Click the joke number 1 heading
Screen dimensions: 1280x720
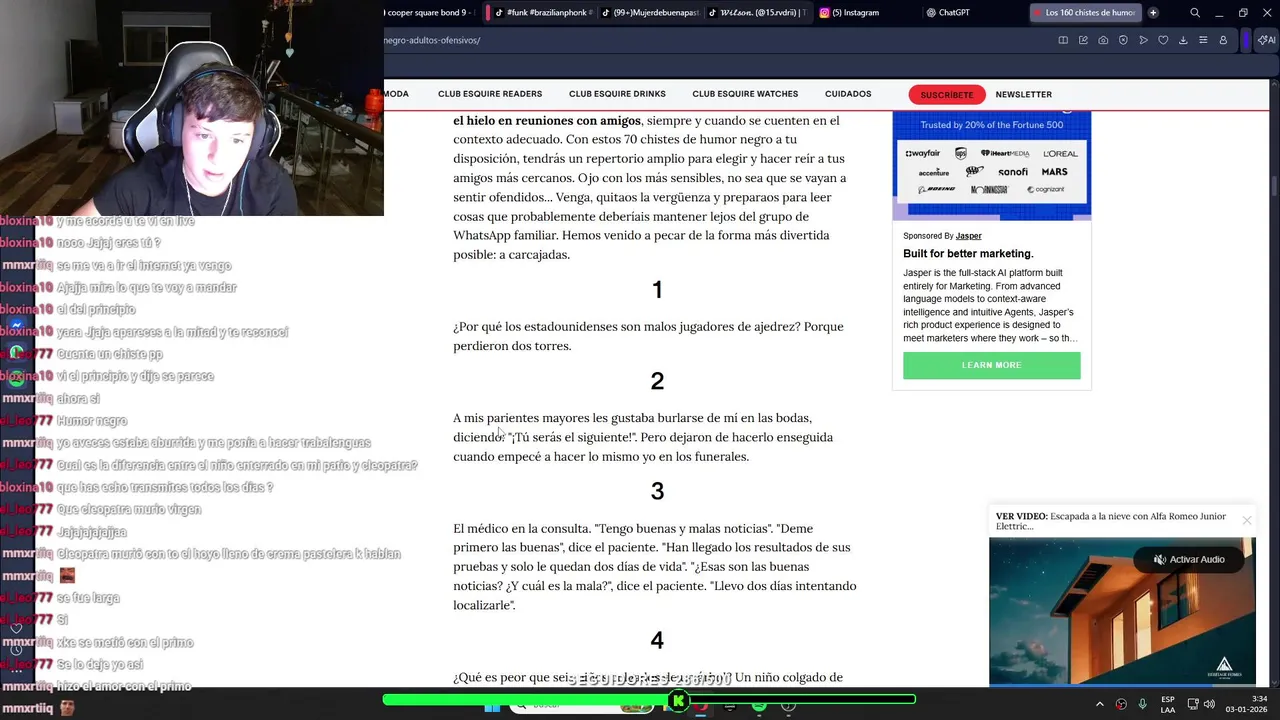click(x=657, y=290)
